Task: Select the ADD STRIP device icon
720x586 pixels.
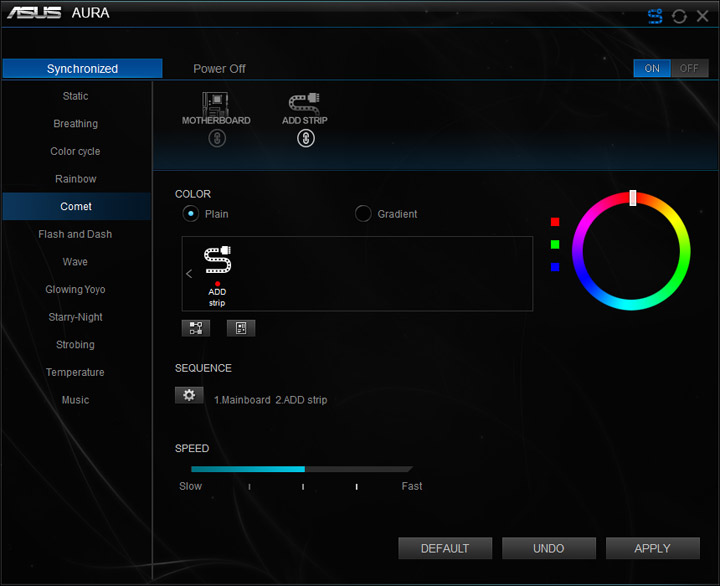Action: pyautogui.click(x=304, y=103)
